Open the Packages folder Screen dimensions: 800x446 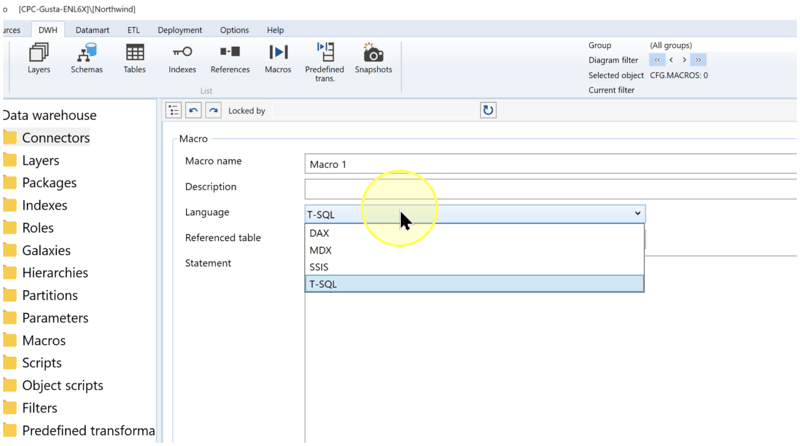(x=40, y=183)
